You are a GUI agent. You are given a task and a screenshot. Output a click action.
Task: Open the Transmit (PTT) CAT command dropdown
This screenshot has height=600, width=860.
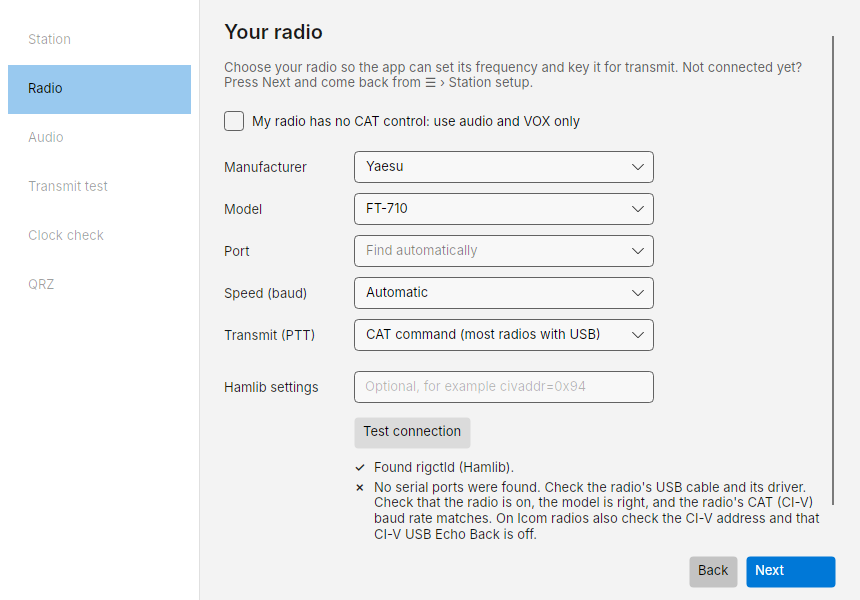tap(503, 335)
